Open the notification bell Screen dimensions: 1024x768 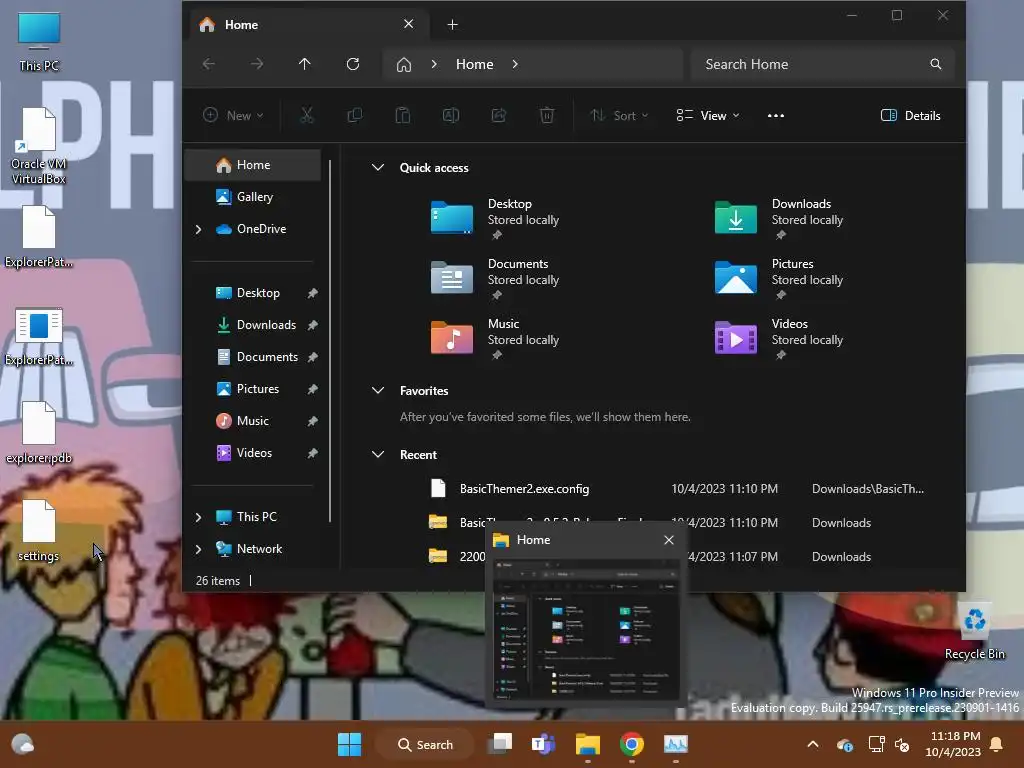click(997, 744)
